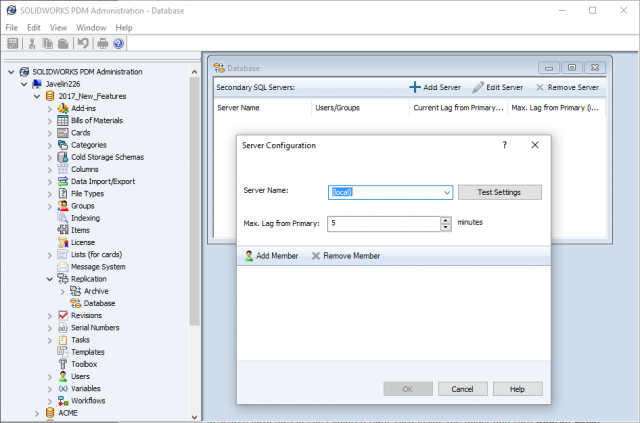Image resolution: width=640 pixels, height=423 pixels.
Task: Collapse the 2017_New_Features vault node
Action: click(x=37, y=96)
